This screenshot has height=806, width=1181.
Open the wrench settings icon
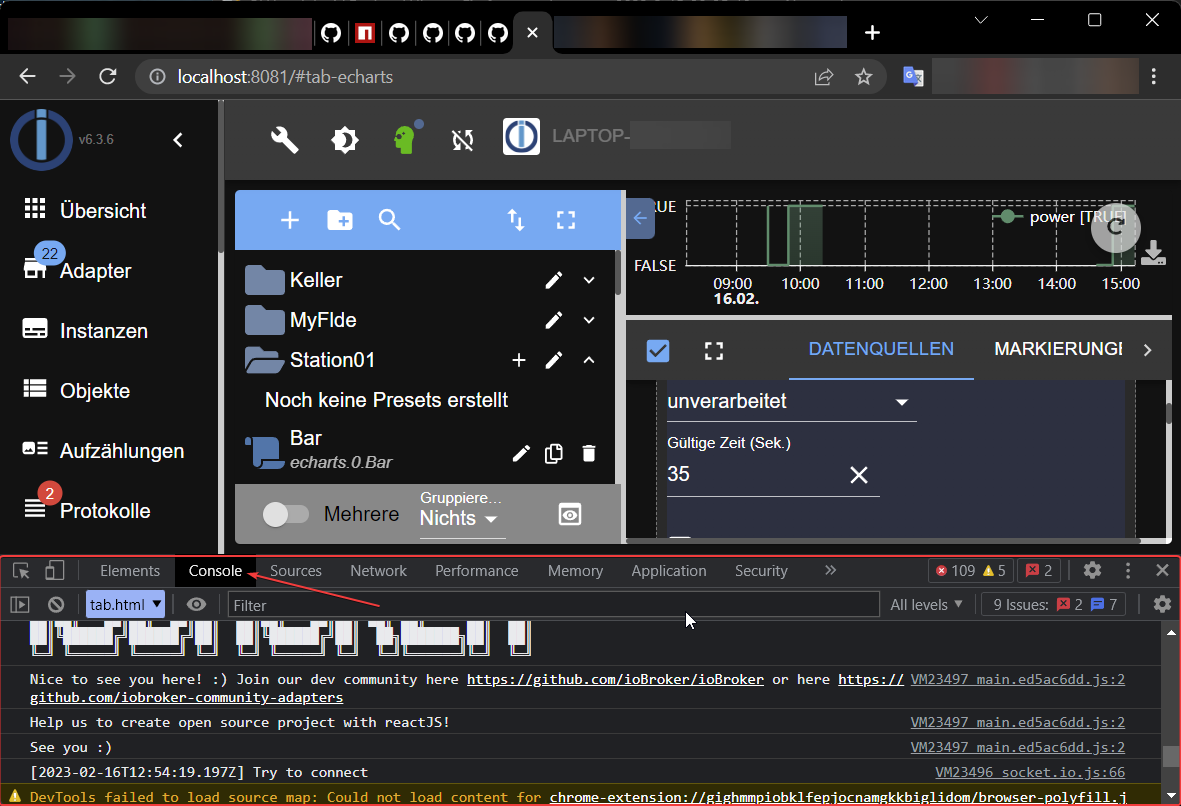pos(284,139)
